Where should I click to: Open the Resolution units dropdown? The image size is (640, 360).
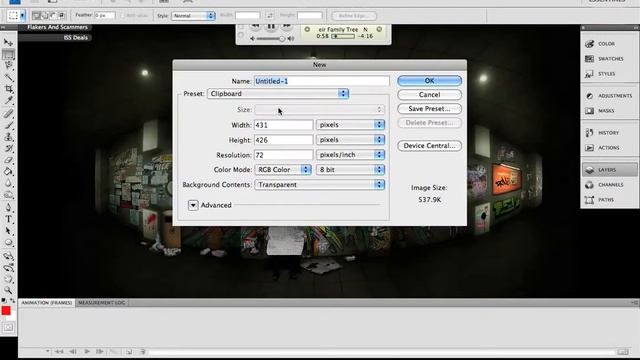click(350, 155)
